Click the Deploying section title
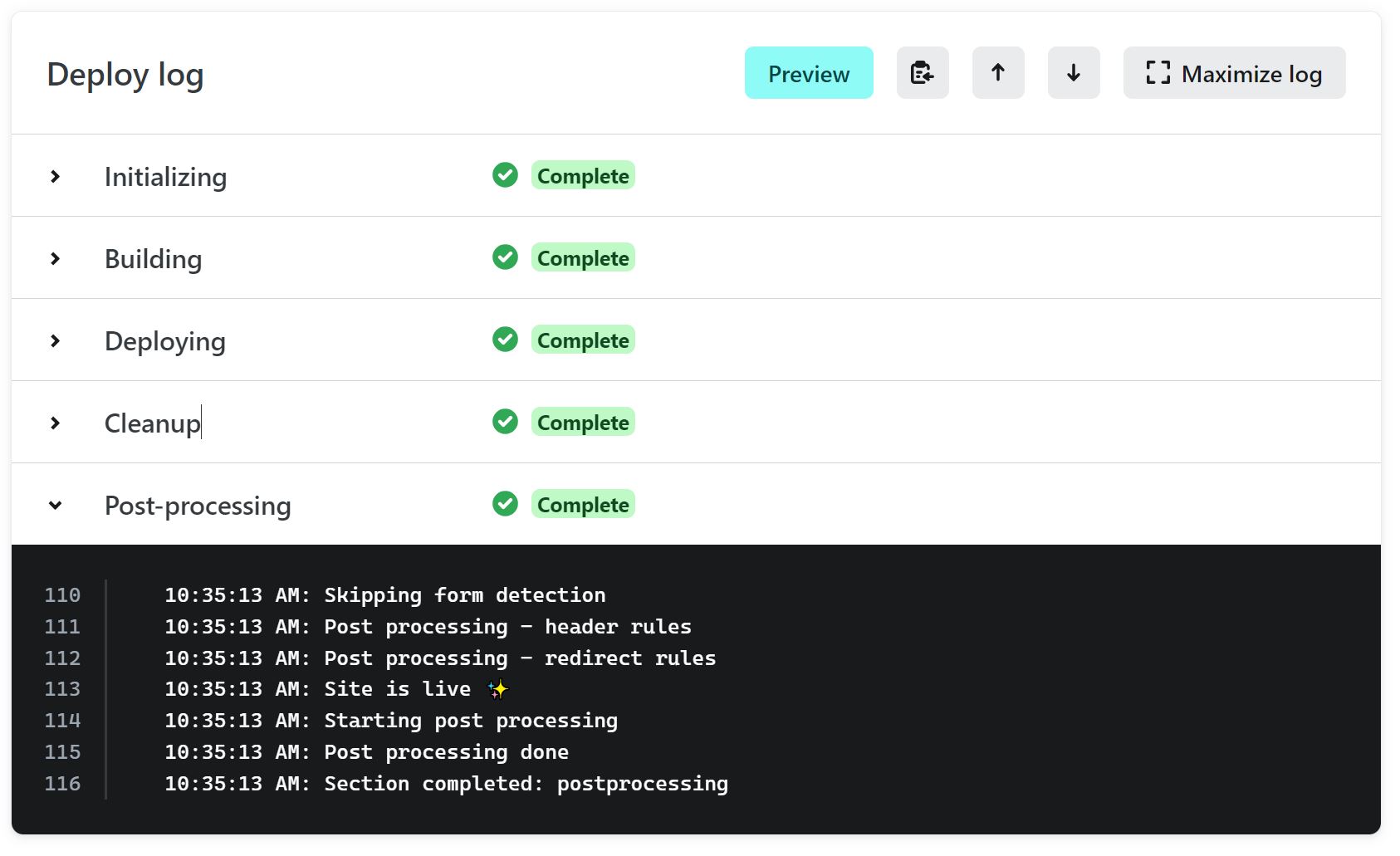Screen dimensions: 1400x856 164,341
